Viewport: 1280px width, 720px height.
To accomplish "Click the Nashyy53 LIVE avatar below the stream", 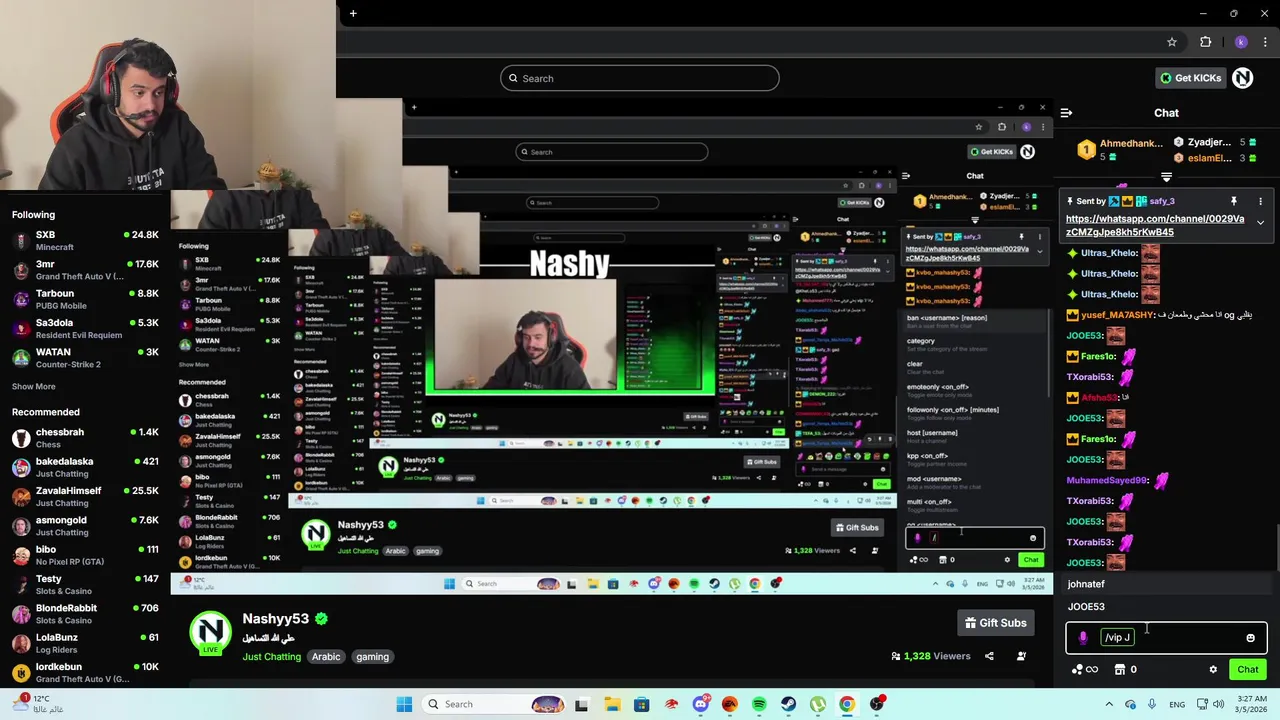I will (210, 634).
